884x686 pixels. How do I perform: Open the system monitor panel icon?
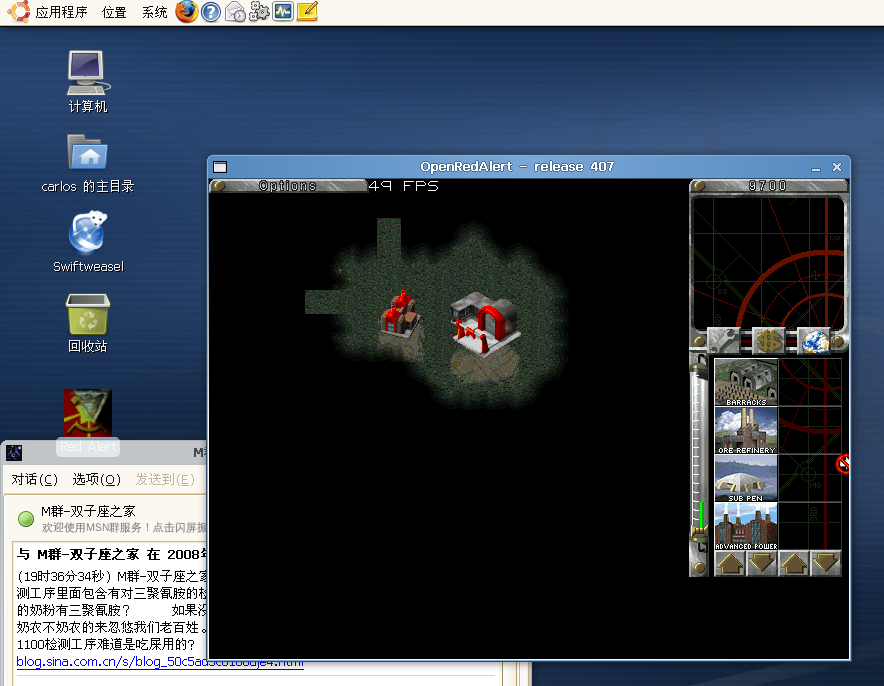tap(283, 11)
